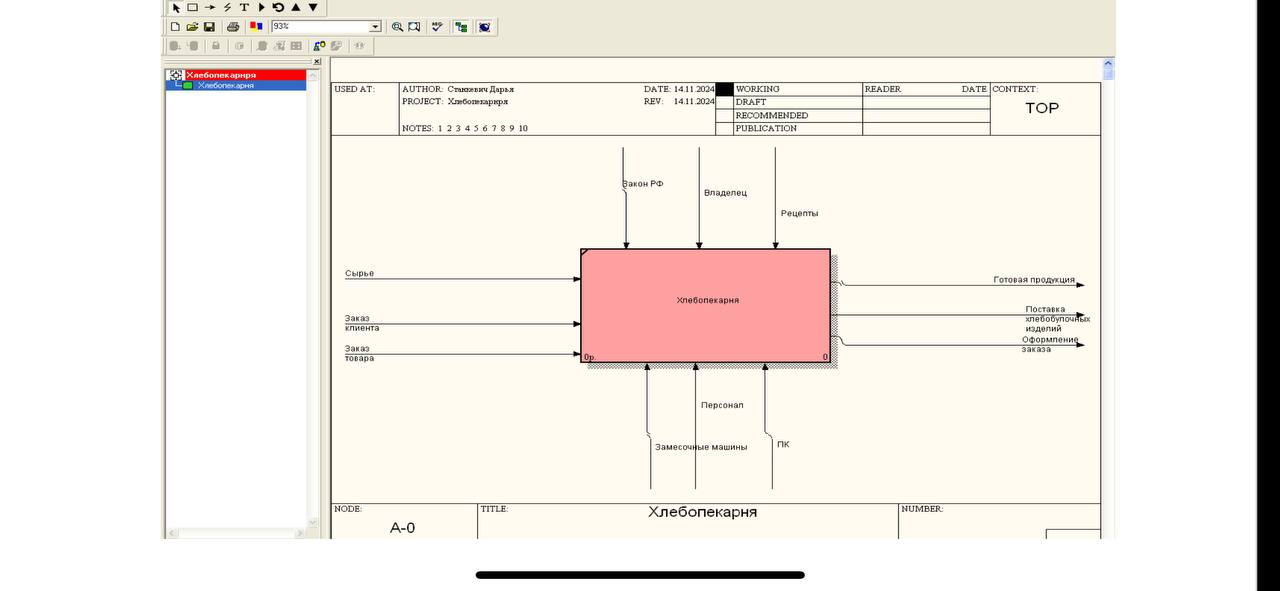Screen dimensions: 1280x591
Task: Click the 'Сырье' input arrow label
Action: (359, 274)
